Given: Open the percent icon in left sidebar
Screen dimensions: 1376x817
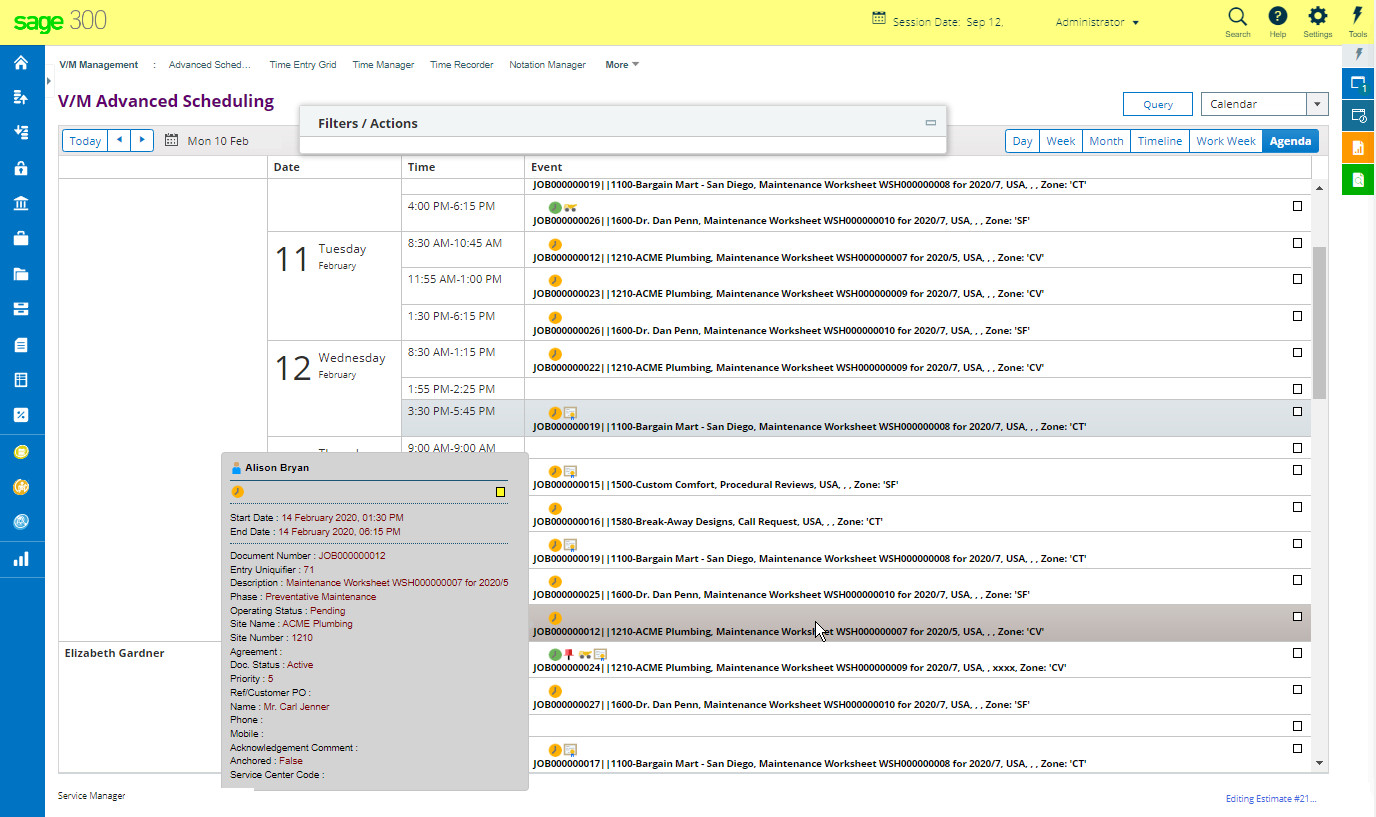Looking at the screenshot, I should pos(21,415).
